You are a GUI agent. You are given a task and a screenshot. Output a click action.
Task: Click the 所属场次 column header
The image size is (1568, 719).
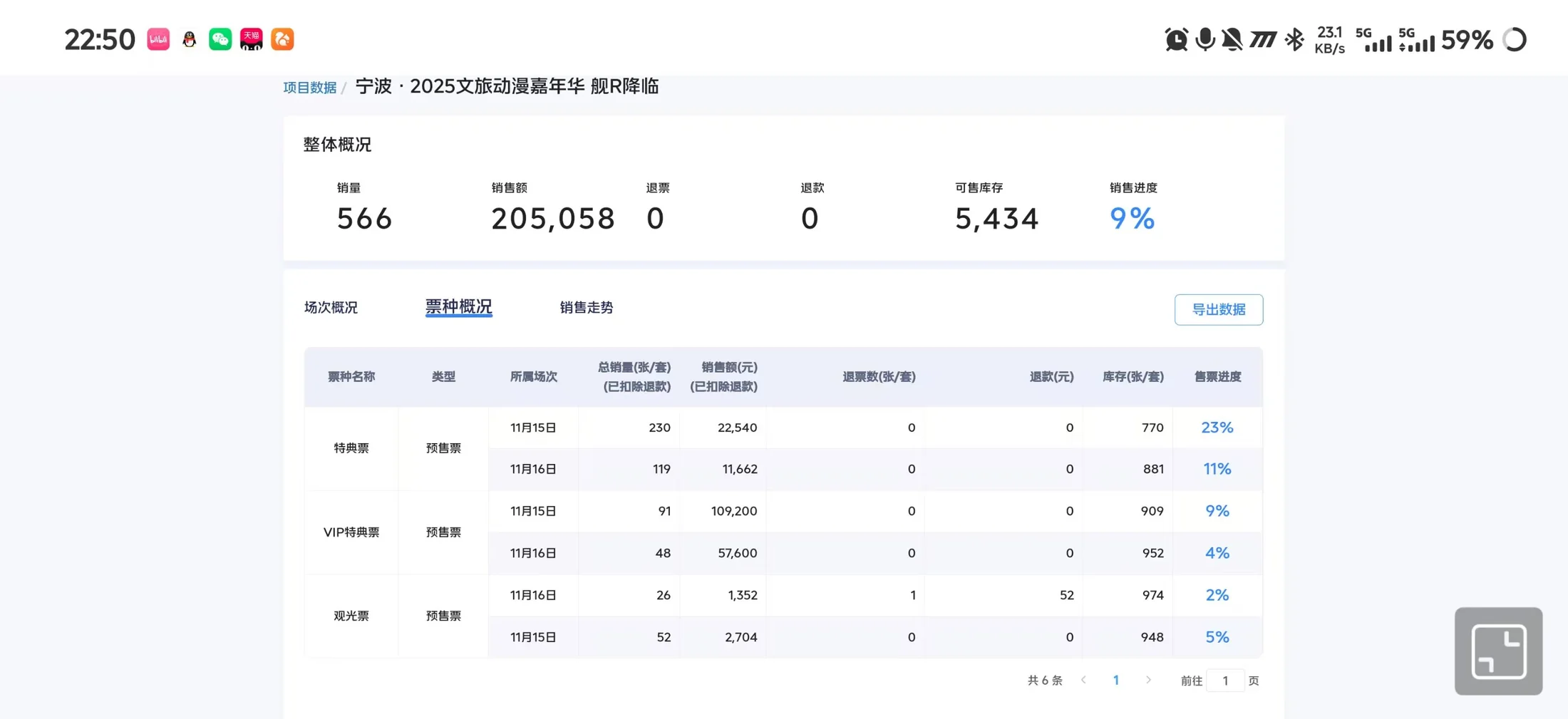[533, 376]
